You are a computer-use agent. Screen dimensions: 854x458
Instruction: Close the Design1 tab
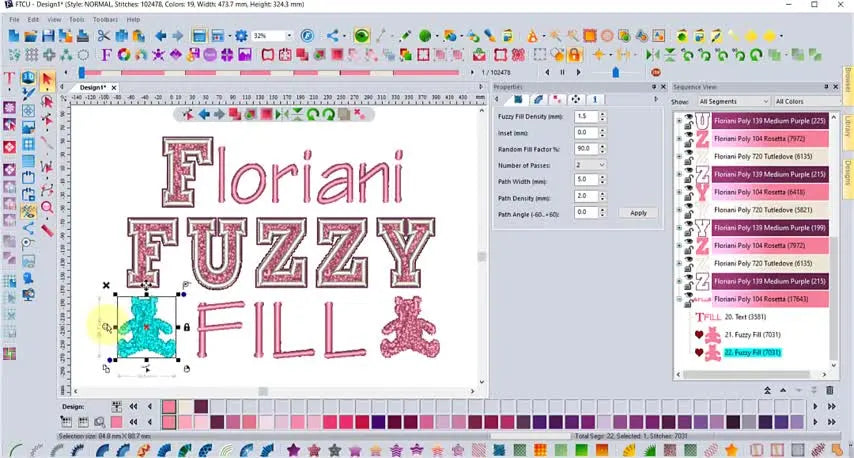[114, 88]
